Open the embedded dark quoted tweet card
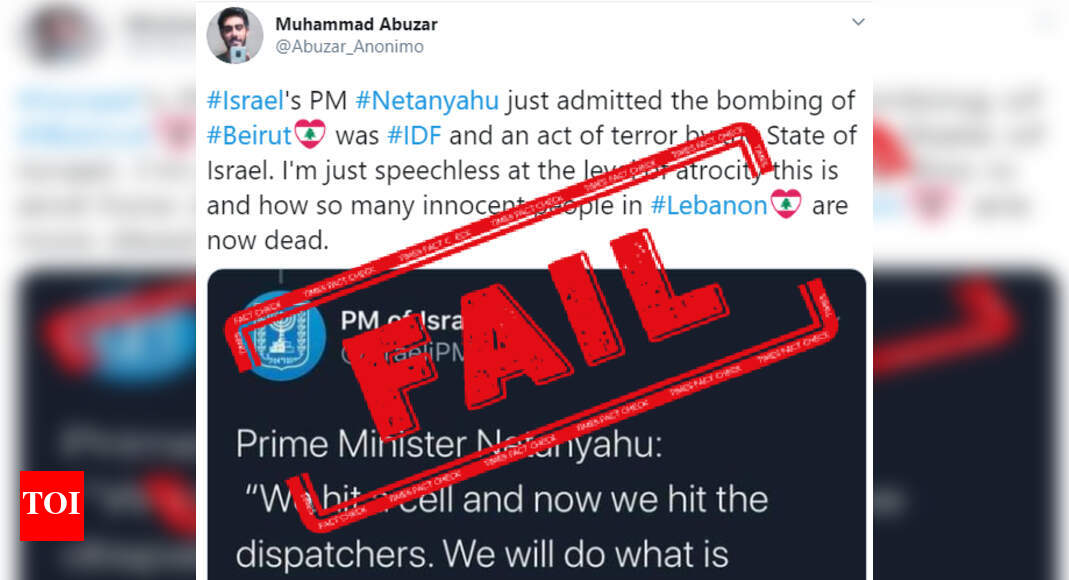The width and height of the screenshot is (1069, 580). tap(537, 425)
